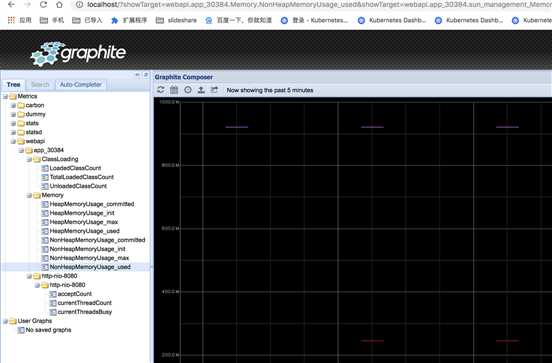
Task: Collapse the app_30384 folder
Action: [x=21, y=150]
